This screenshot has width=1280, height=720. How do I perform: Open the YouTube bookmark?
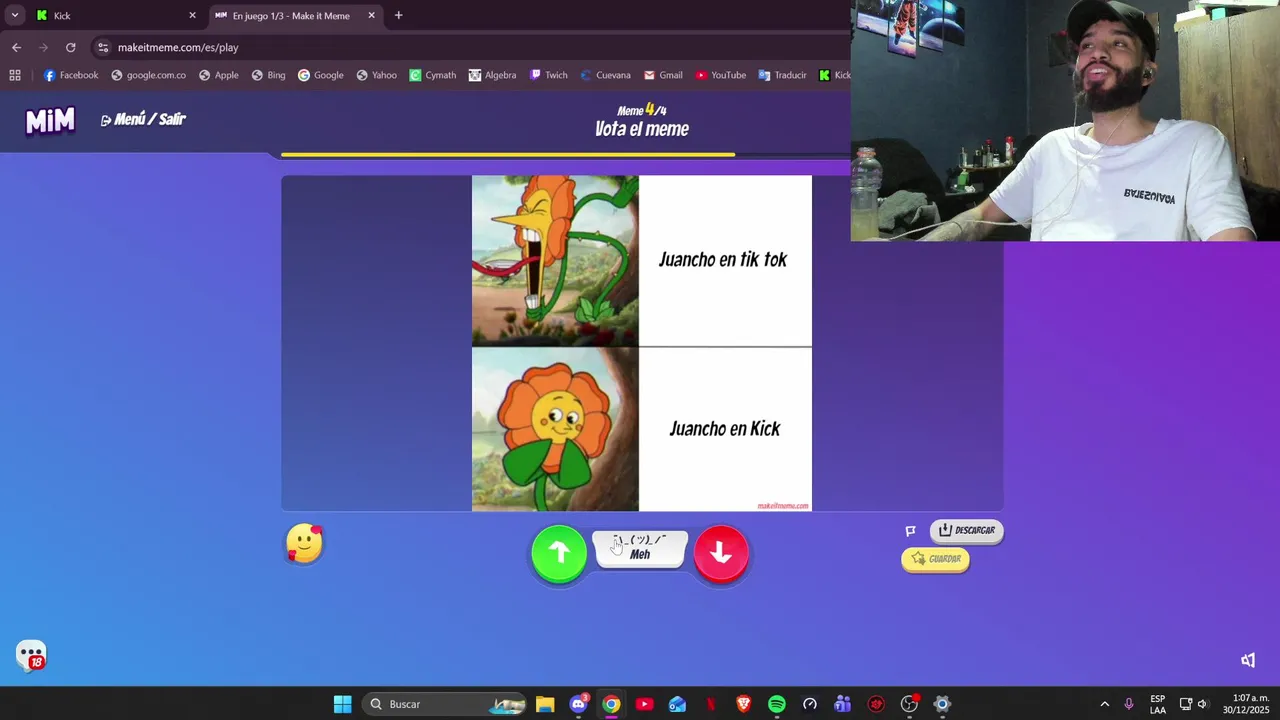[721, 75]
